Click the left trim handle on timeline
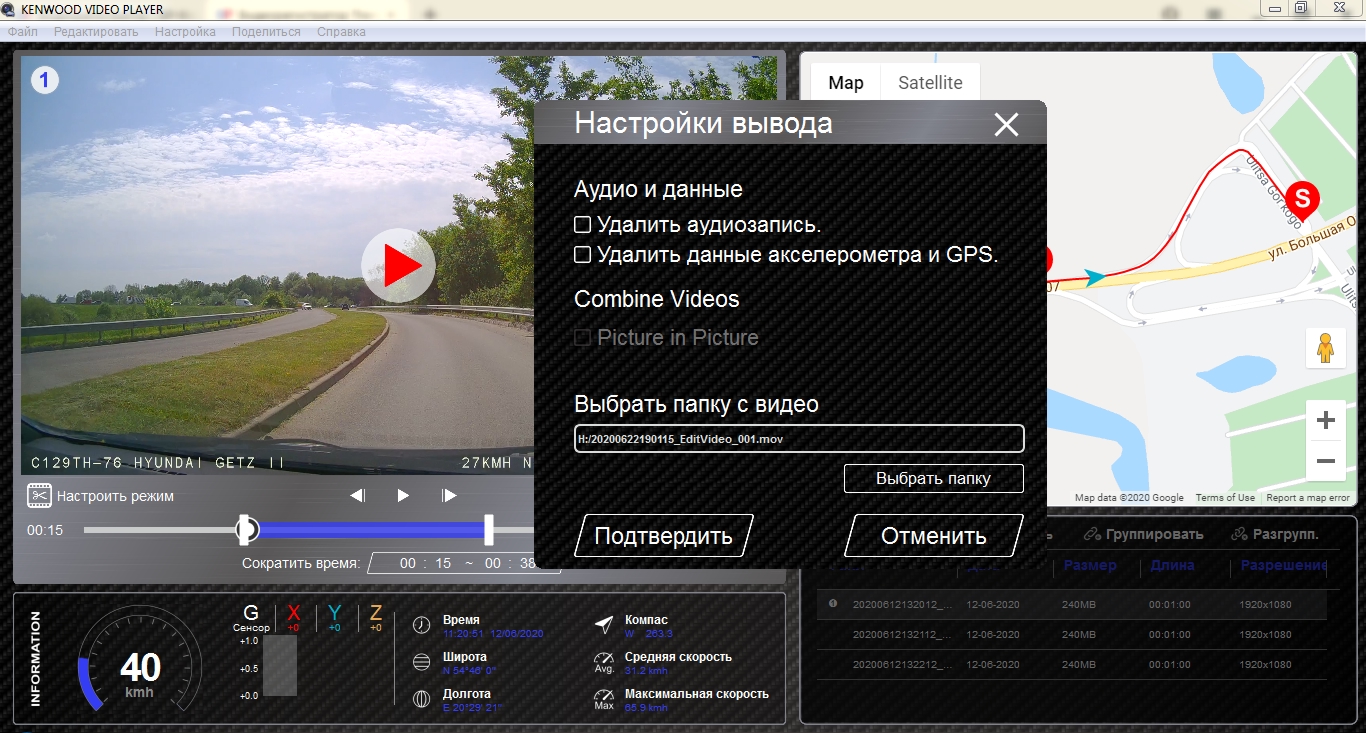This screenshot has height=733, width=1366. pyautogui.click(x=245, y=530)
